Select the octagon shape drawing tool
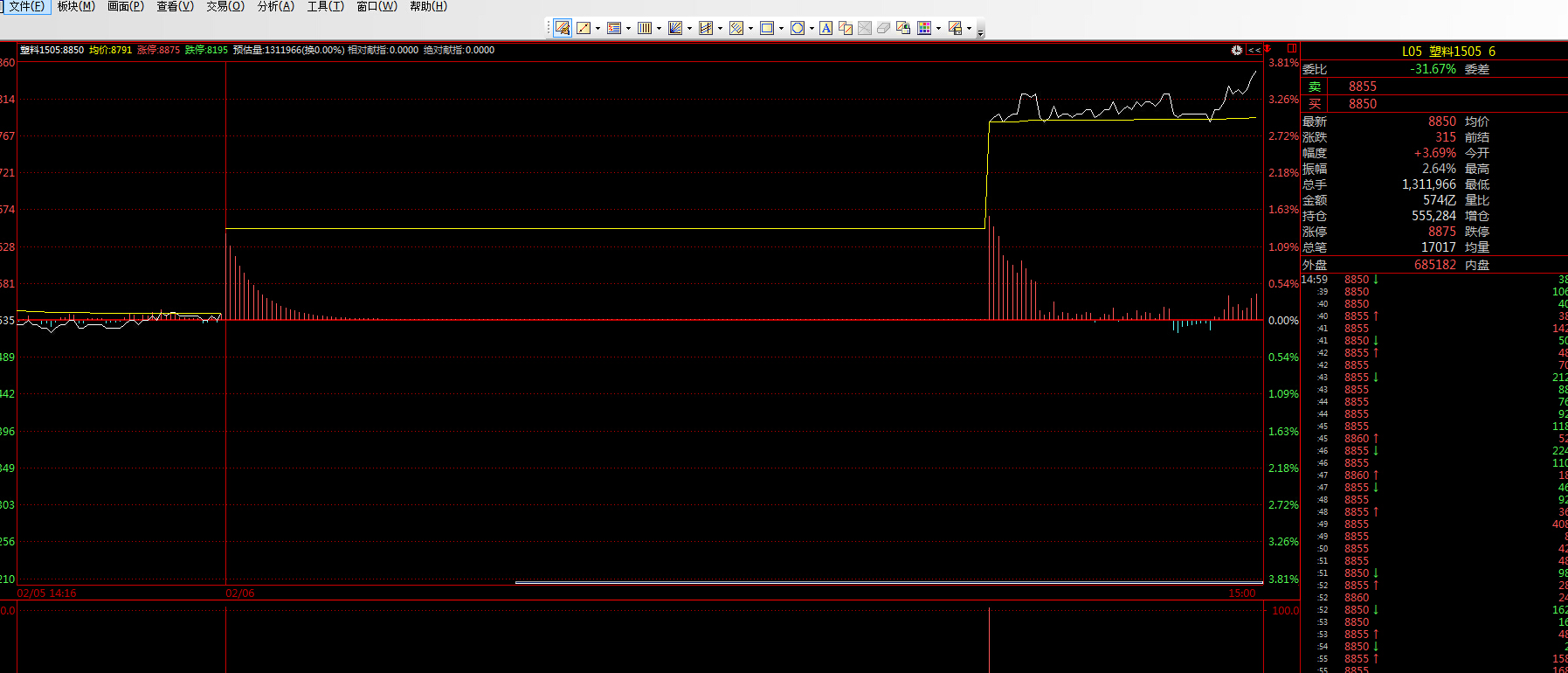This screenshot has width=1568, height=673. coord(797,28)
